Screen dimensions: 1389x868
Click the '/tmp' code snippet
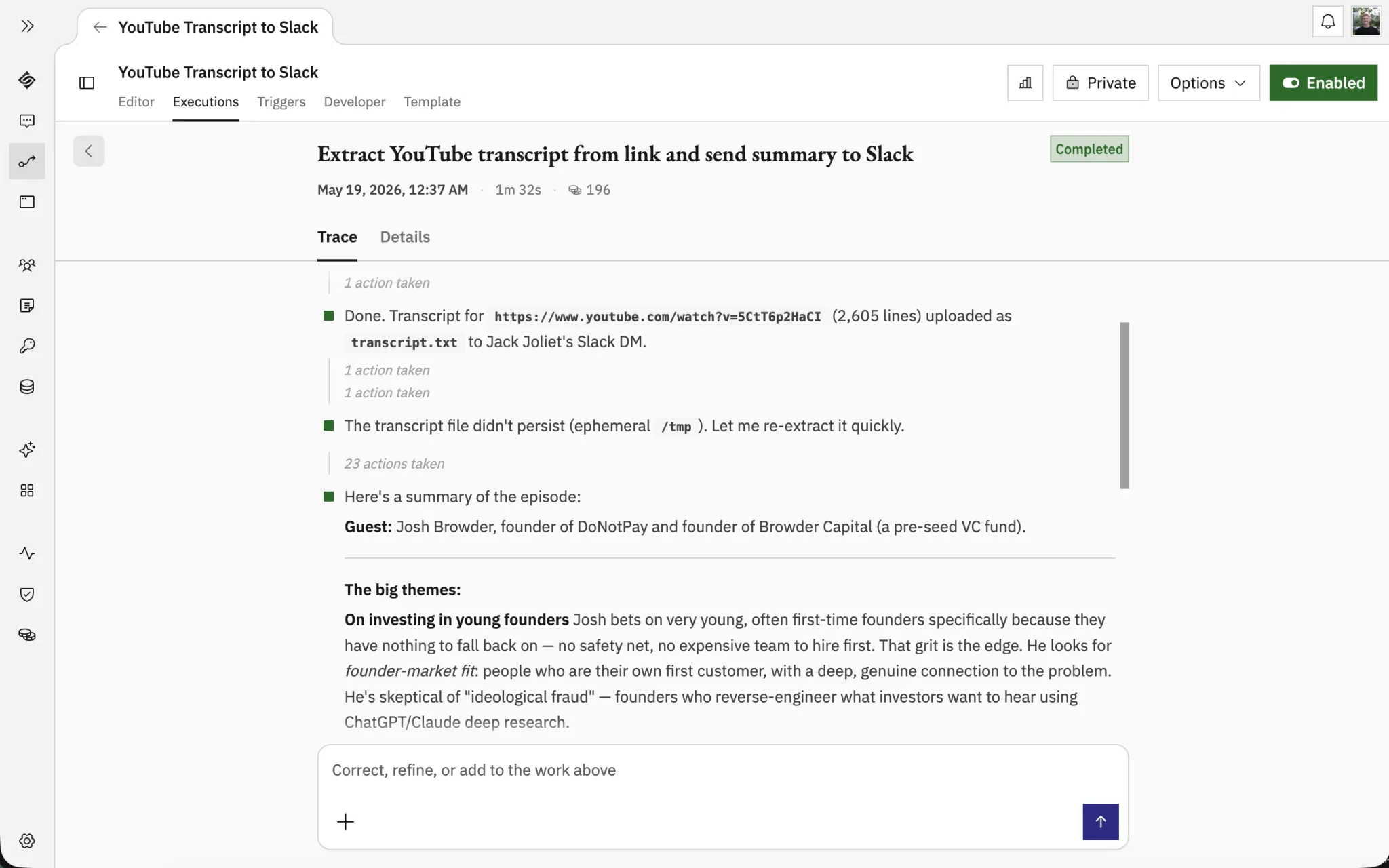coord(676,427)
